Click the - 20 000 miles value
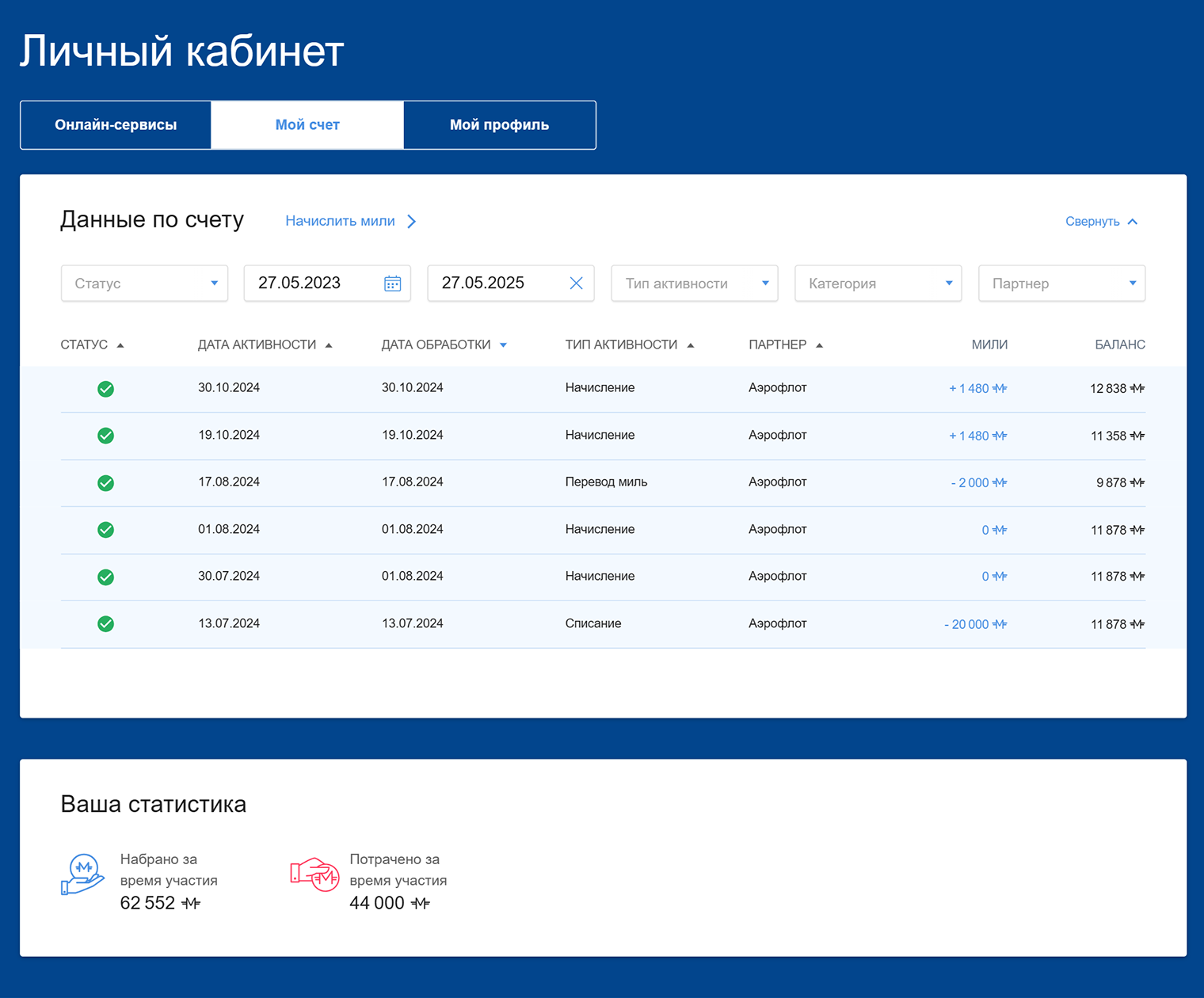Screen dimensions: 1204x998 (975, 624)
